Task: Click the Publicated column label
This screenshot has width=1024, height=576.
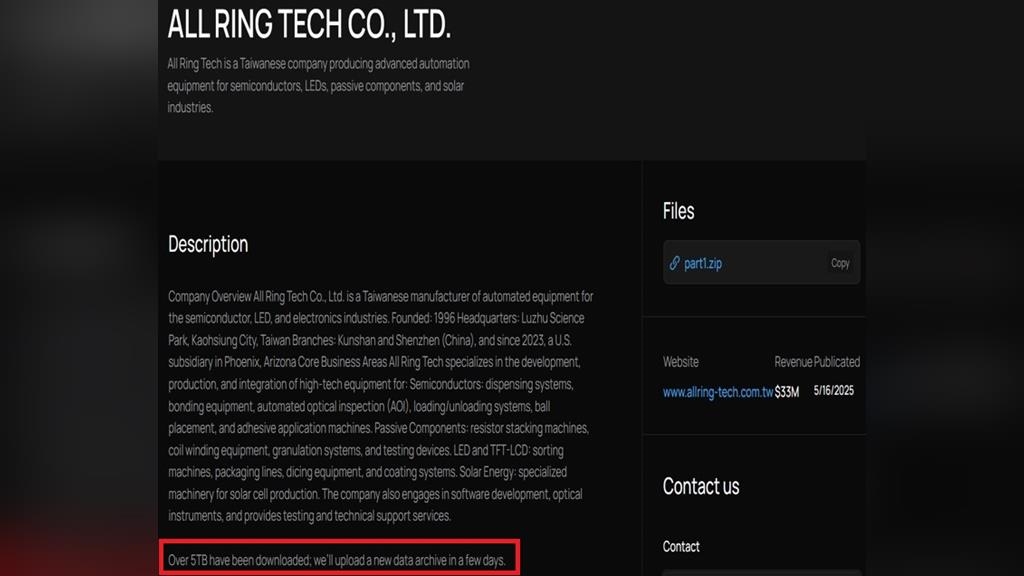Action: tap(837, 362)
